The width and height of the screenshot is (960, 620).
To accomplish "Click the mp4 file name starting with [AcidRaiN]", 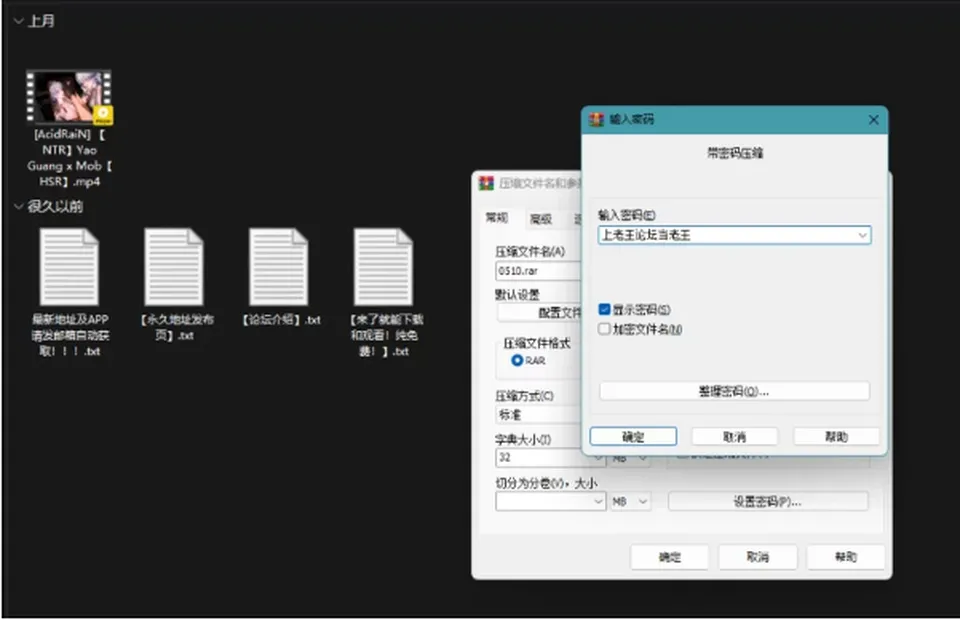I will [x=69, y=158].
